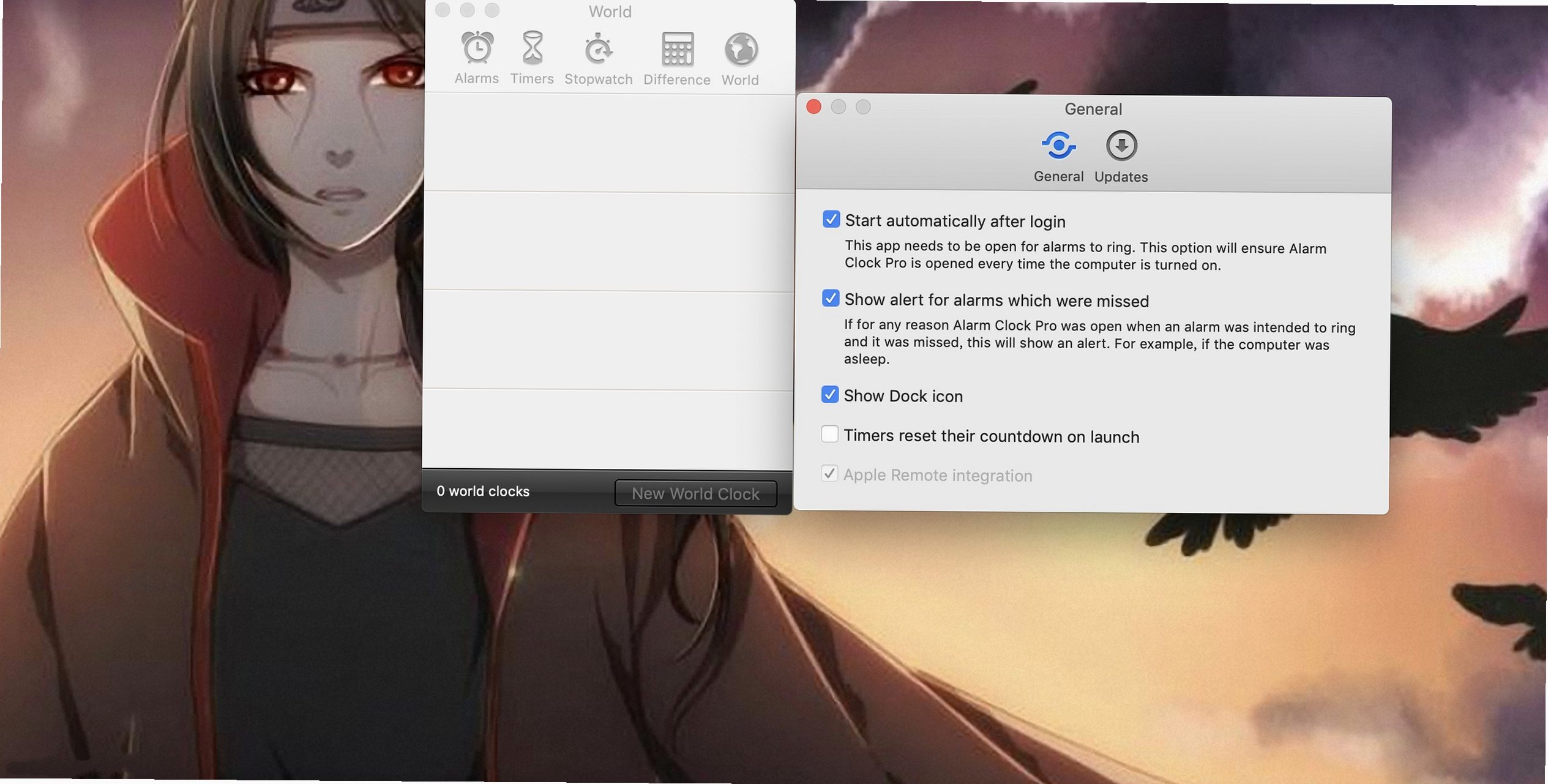Click the General window zoom button
This screenshot has height=784, width=1548.
tap(863, 107)
